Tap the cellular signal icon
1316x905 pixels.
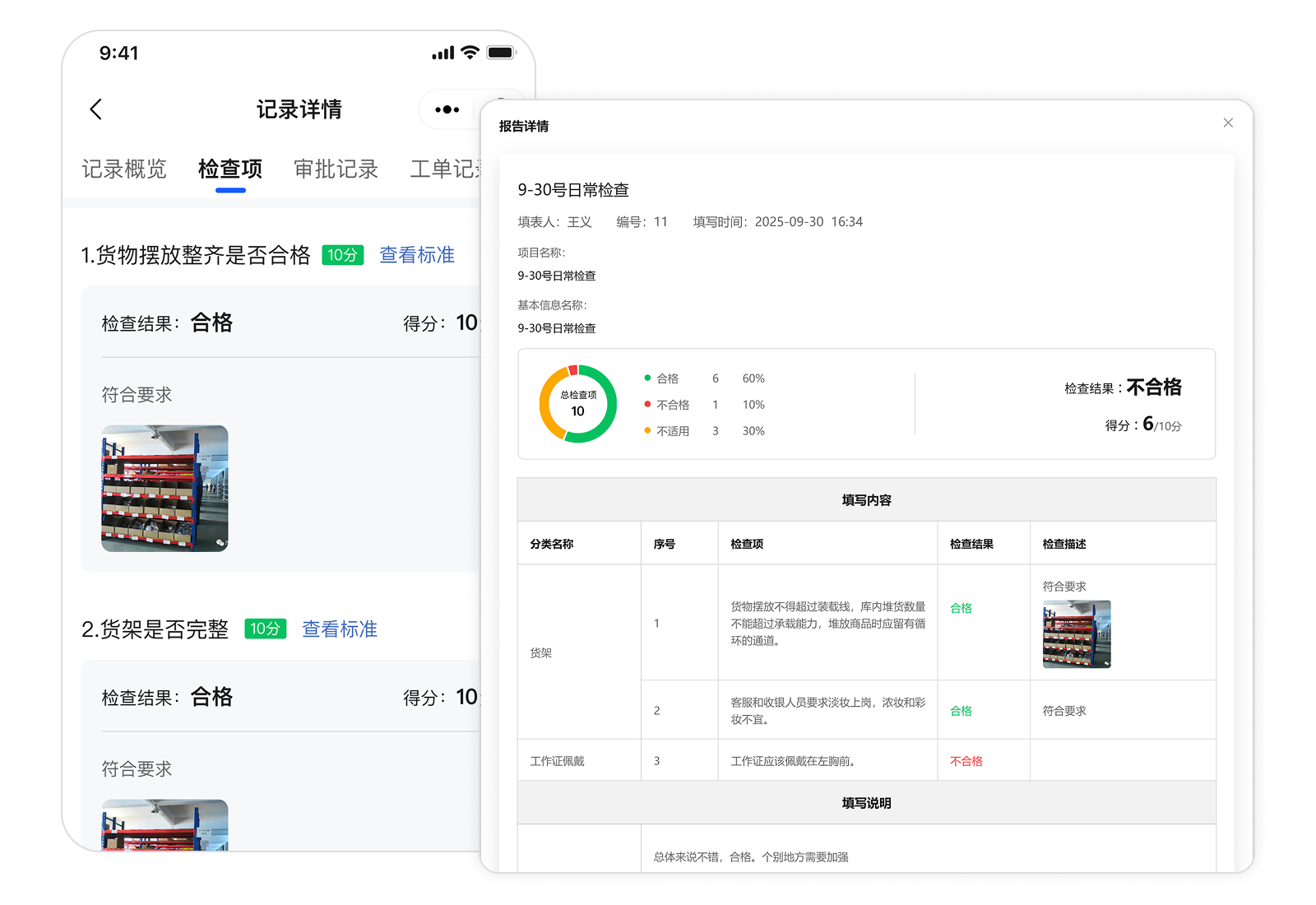click(443, 53)
